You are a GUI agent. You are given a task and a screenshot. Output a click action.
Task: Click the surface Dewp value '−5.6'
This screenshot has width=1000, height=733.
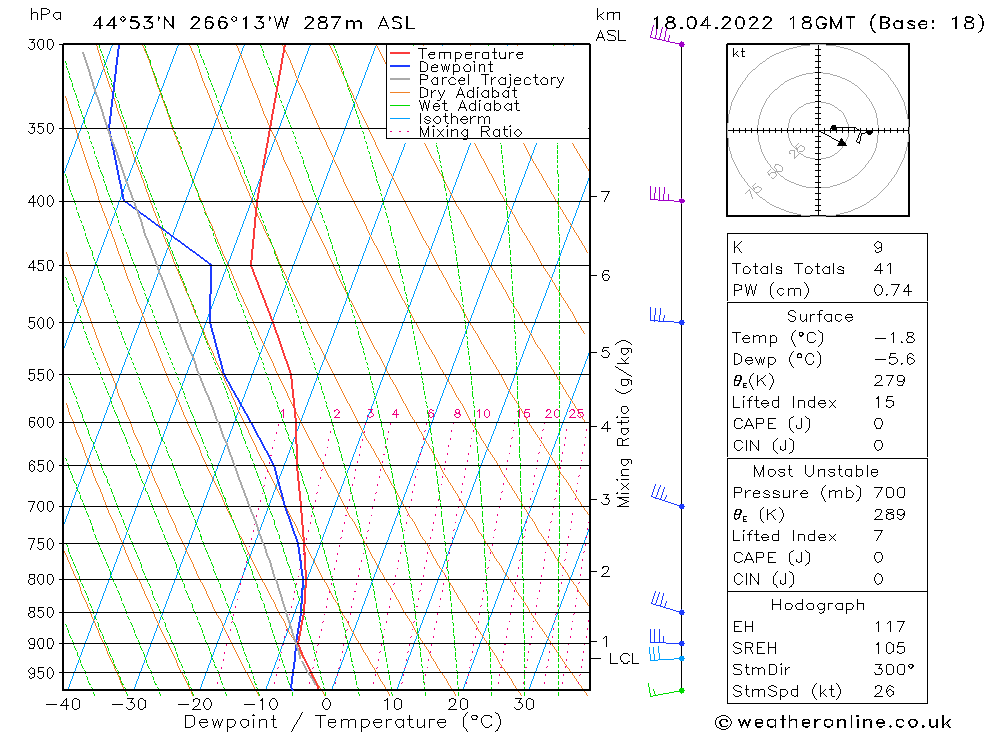(x=894, y=360)
